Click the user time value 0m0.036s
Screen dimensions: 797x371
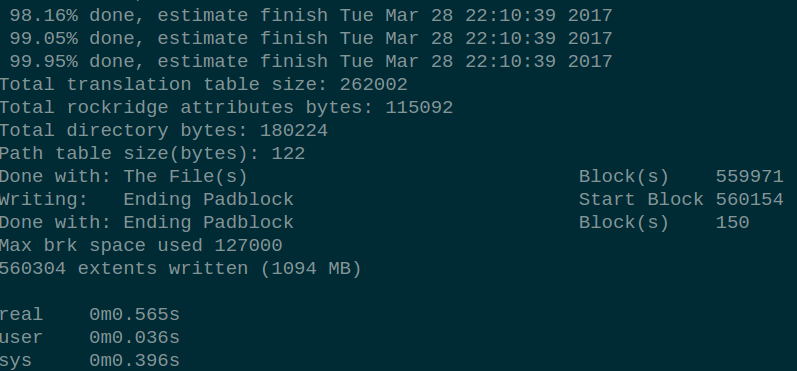coord(135,337)
